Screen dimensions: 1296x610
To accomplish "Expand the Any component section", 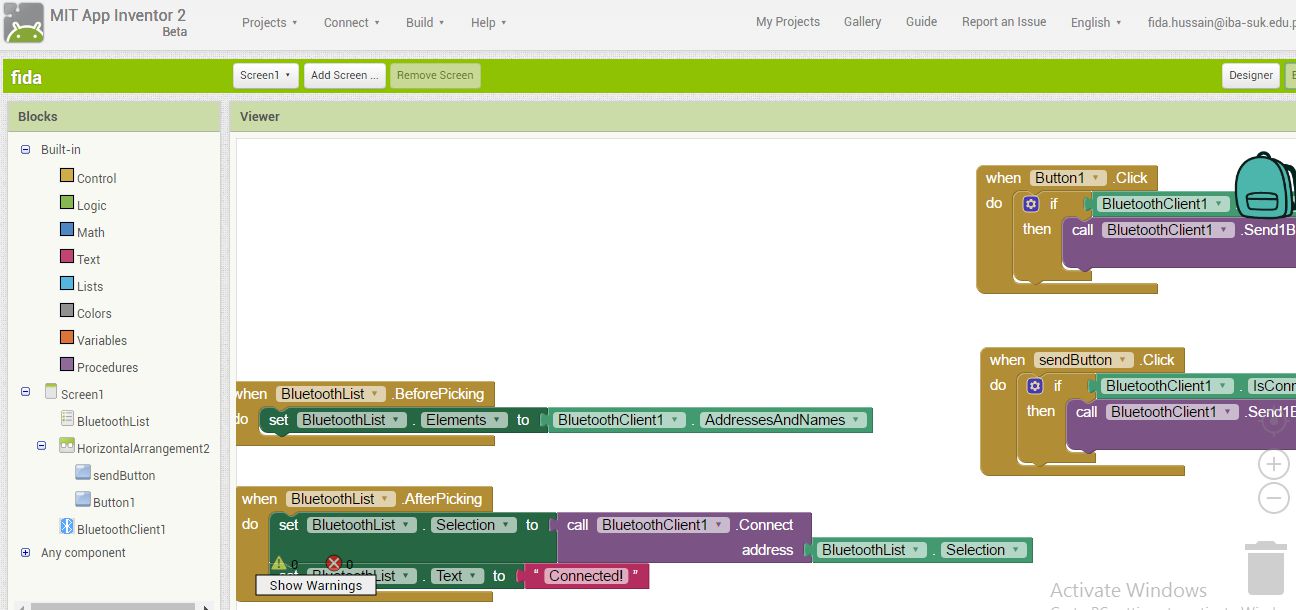I will [26, 552].
